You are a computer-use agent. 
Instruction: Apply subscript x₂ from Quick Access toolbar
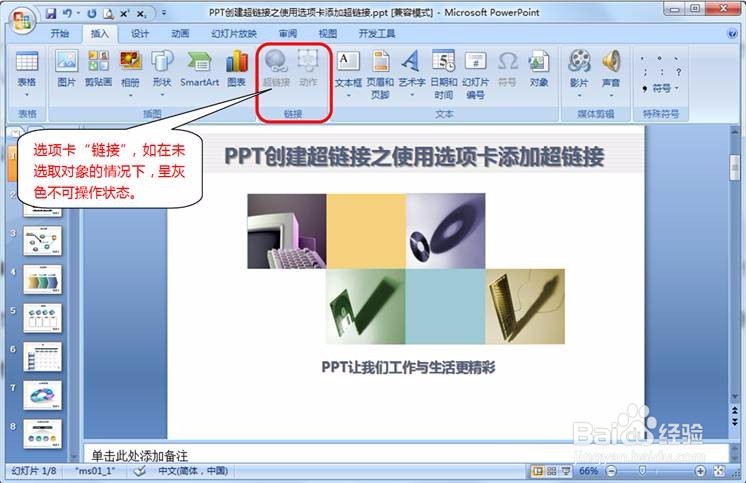point(141,13)
